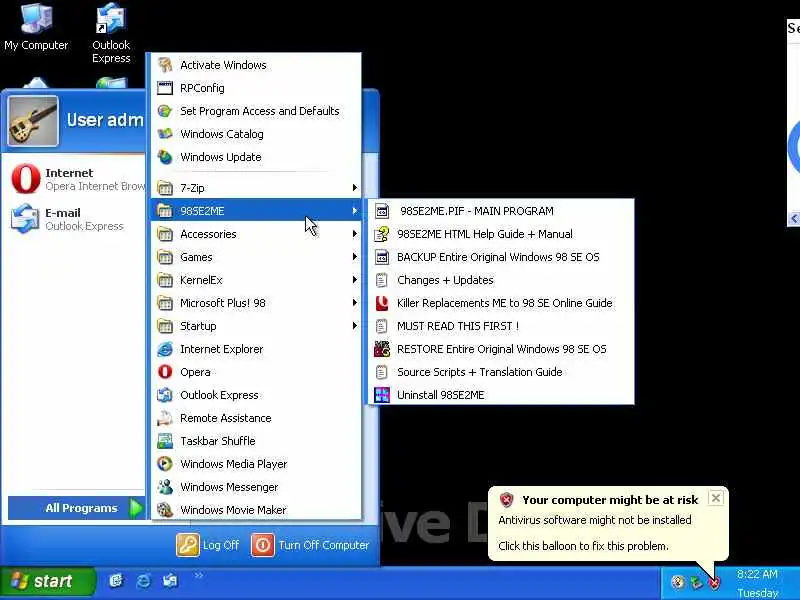Click the leftmost system tray icon

coord(678,582)
